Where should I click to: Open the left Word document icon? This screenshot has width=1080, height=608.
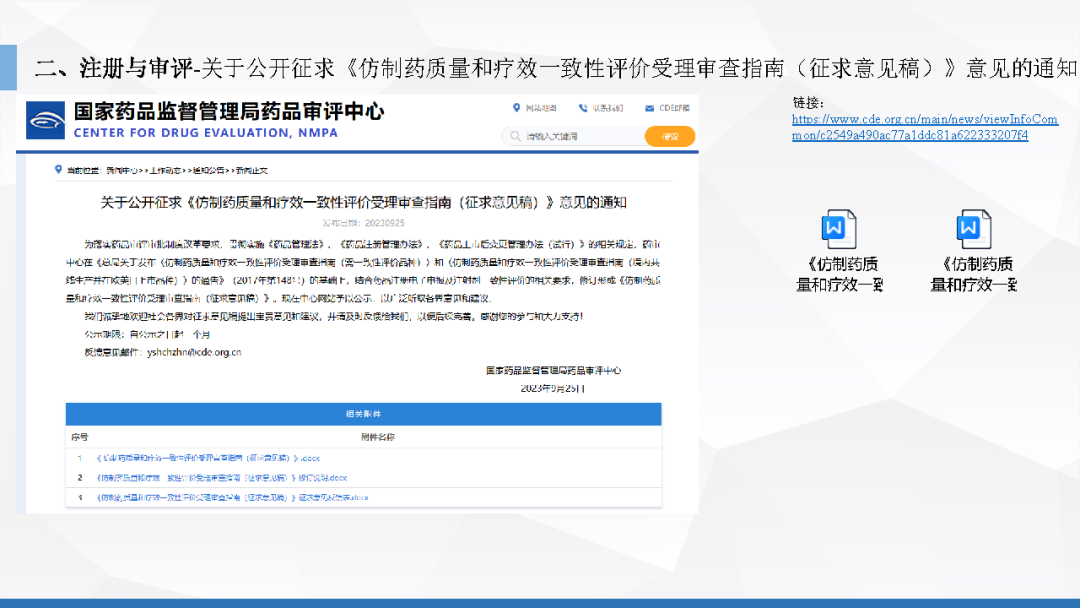click(x=837, y=229)
